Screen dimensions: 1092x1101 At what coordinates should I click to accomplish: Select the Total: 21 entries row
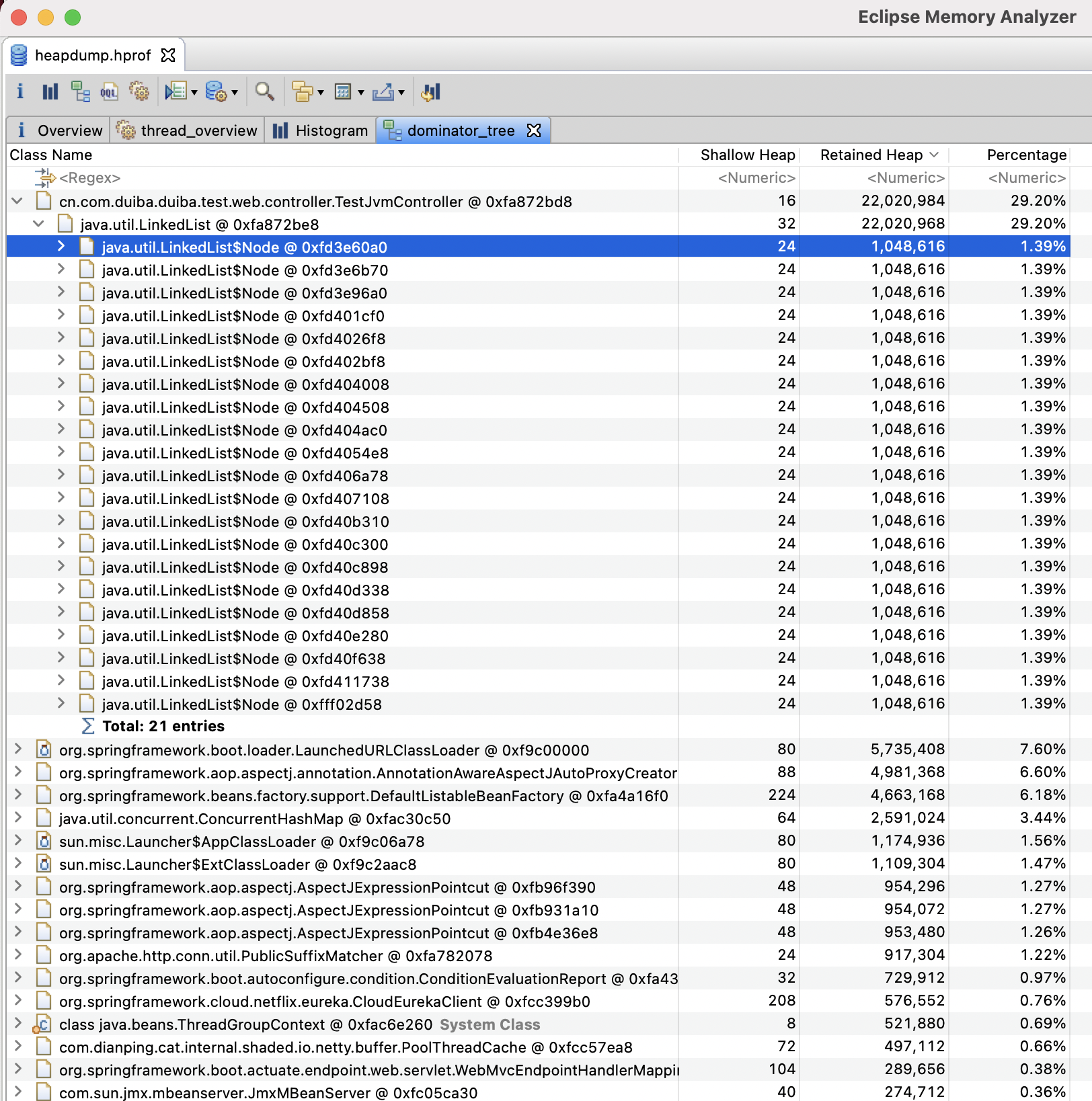pos(538,726)
